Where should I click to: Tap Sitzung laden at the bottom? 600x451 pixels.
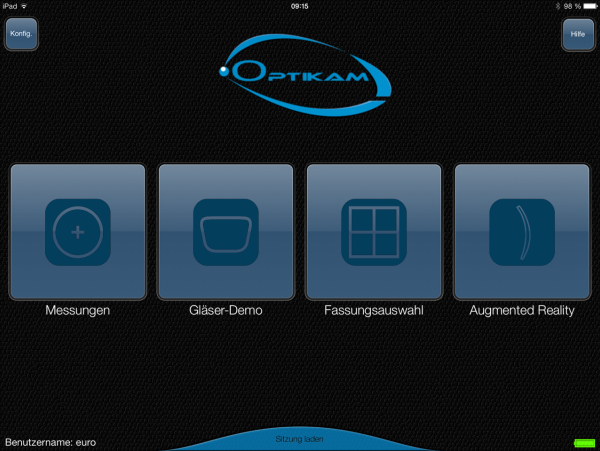(299, 439)
